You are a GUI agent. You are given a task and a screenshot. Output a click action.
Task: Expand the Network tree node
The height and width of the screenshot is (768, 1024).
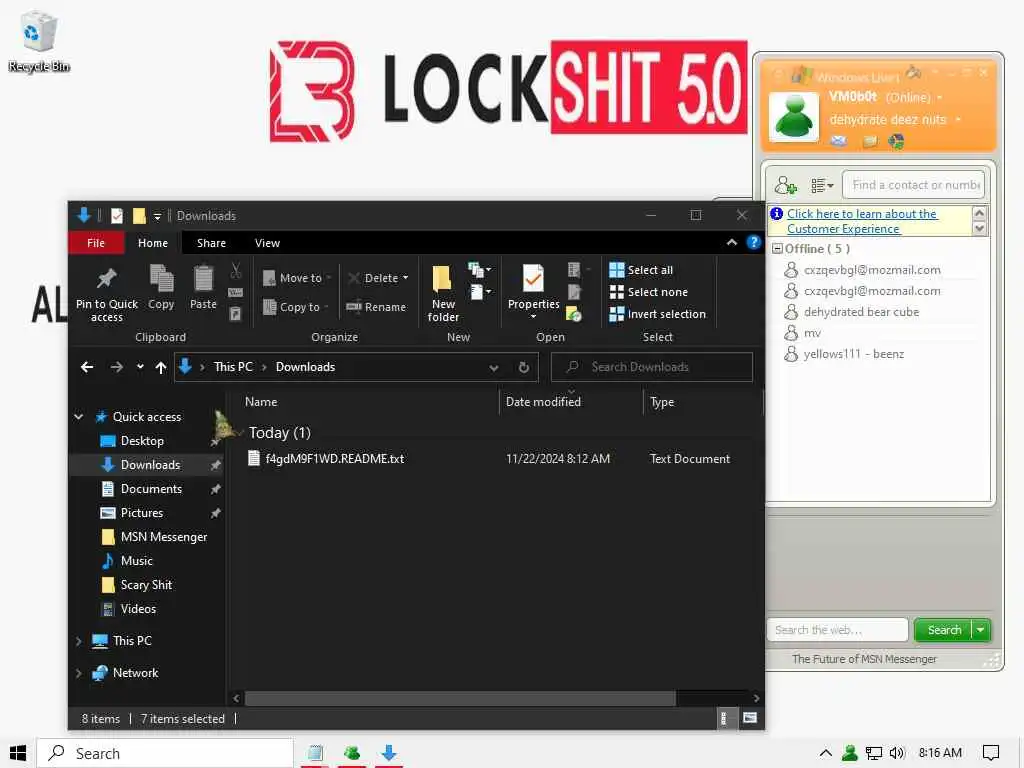[x=79, y=673]
